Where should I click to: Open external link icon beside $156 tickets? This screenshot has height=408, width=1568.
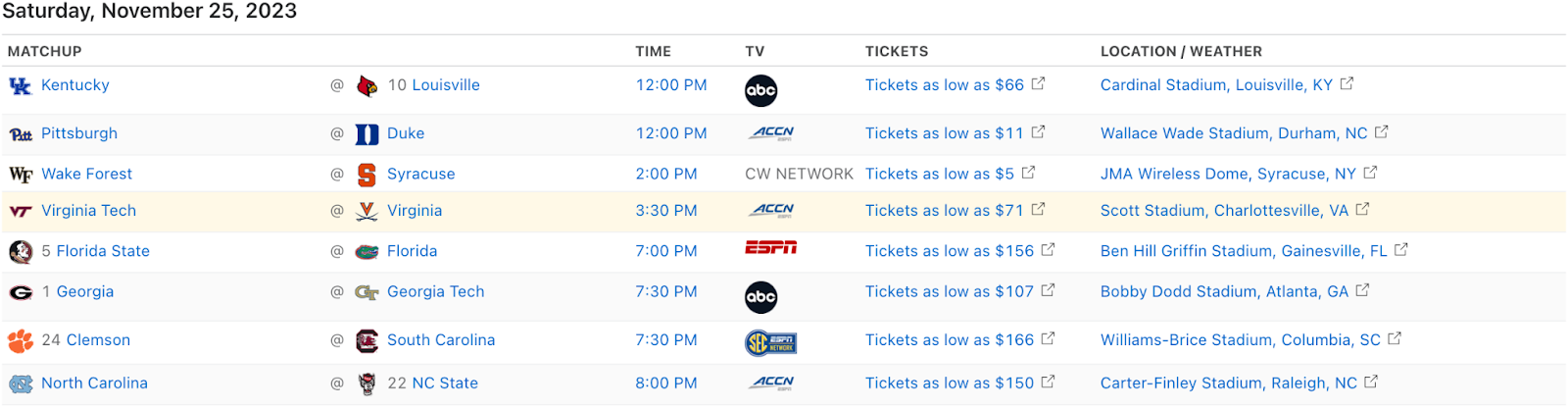(1048, 250)
